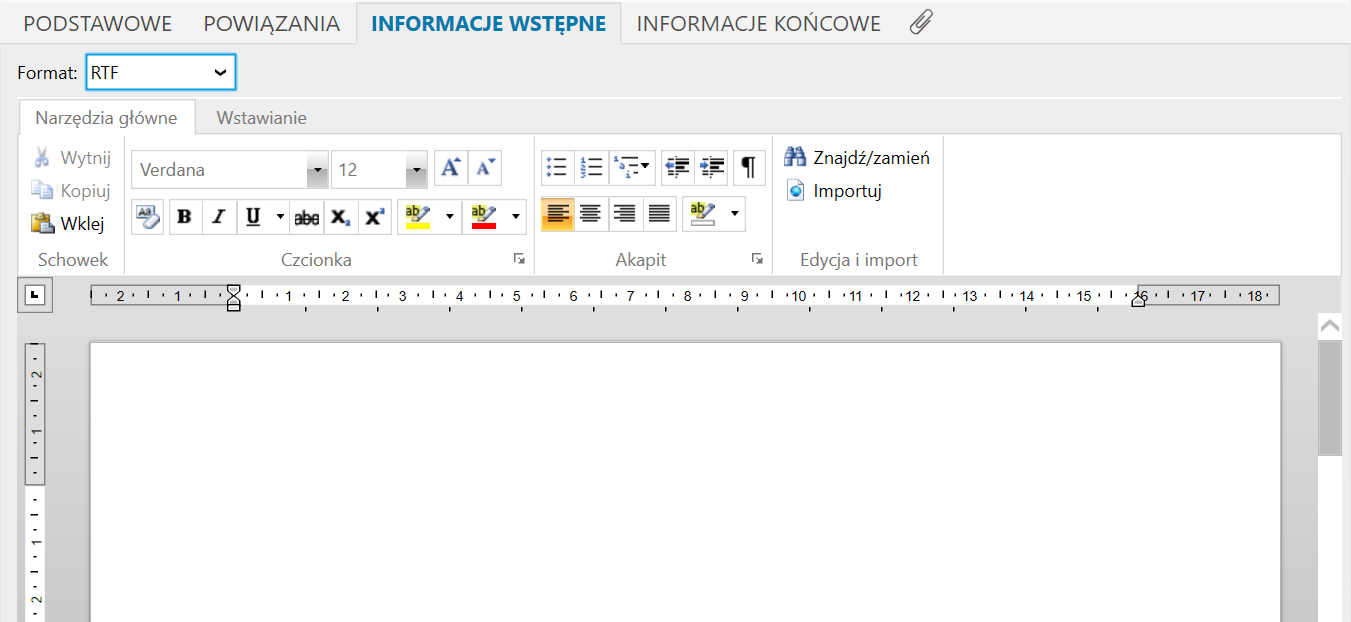Open Verdana font name dropdown
Image resolution: width=1351 pixels, height=622 pixels.
[318, 170]
